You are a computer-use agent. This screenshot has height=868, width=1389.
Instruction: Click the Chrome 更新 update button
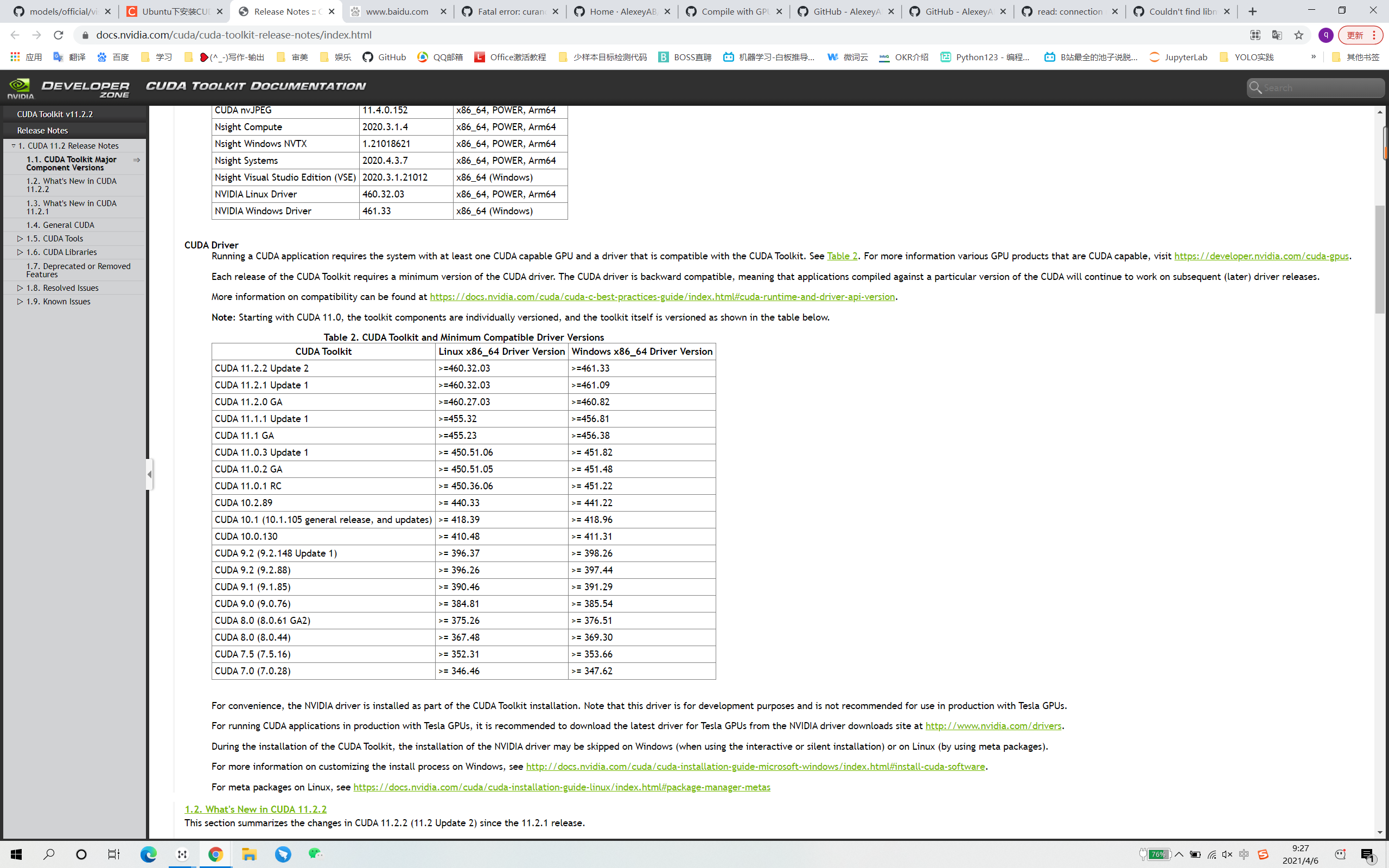[x=1360, y=35]
